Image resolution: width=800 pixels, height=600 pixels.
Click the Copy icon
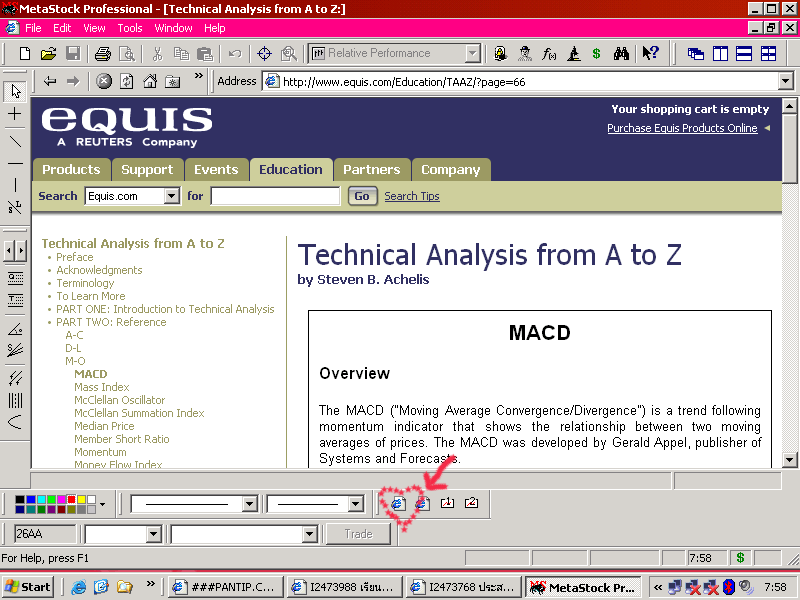pyautogui.click(x=181, y=54)
